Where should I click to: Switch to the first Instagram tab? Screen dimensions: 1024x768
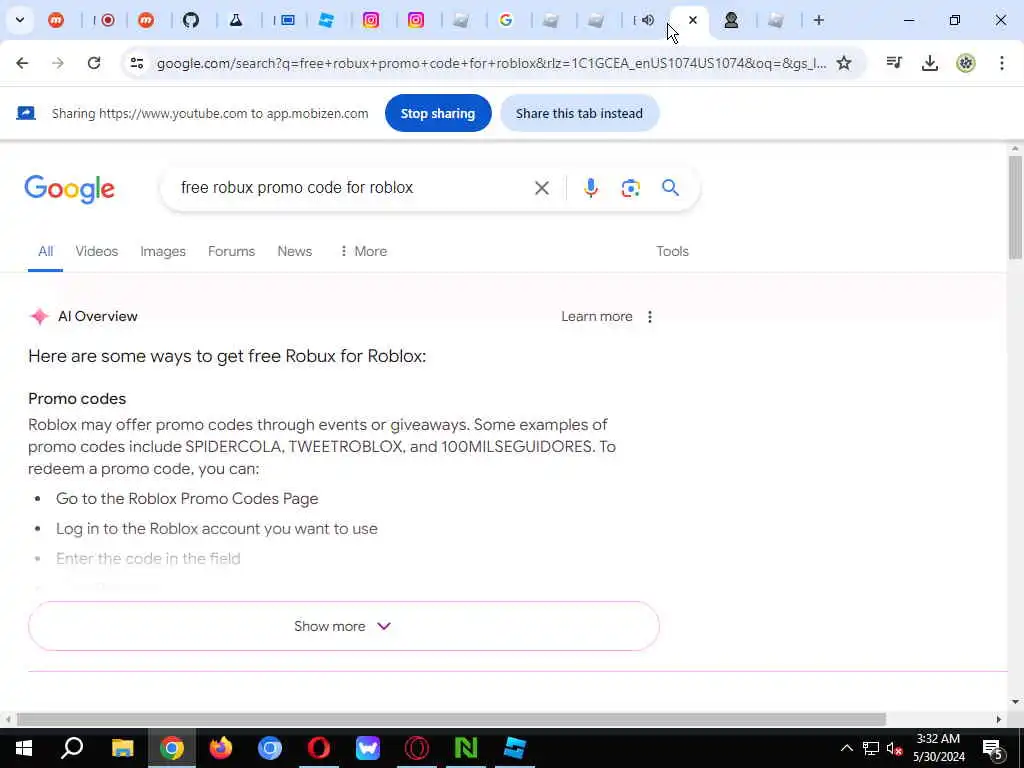tap(370, 20)
